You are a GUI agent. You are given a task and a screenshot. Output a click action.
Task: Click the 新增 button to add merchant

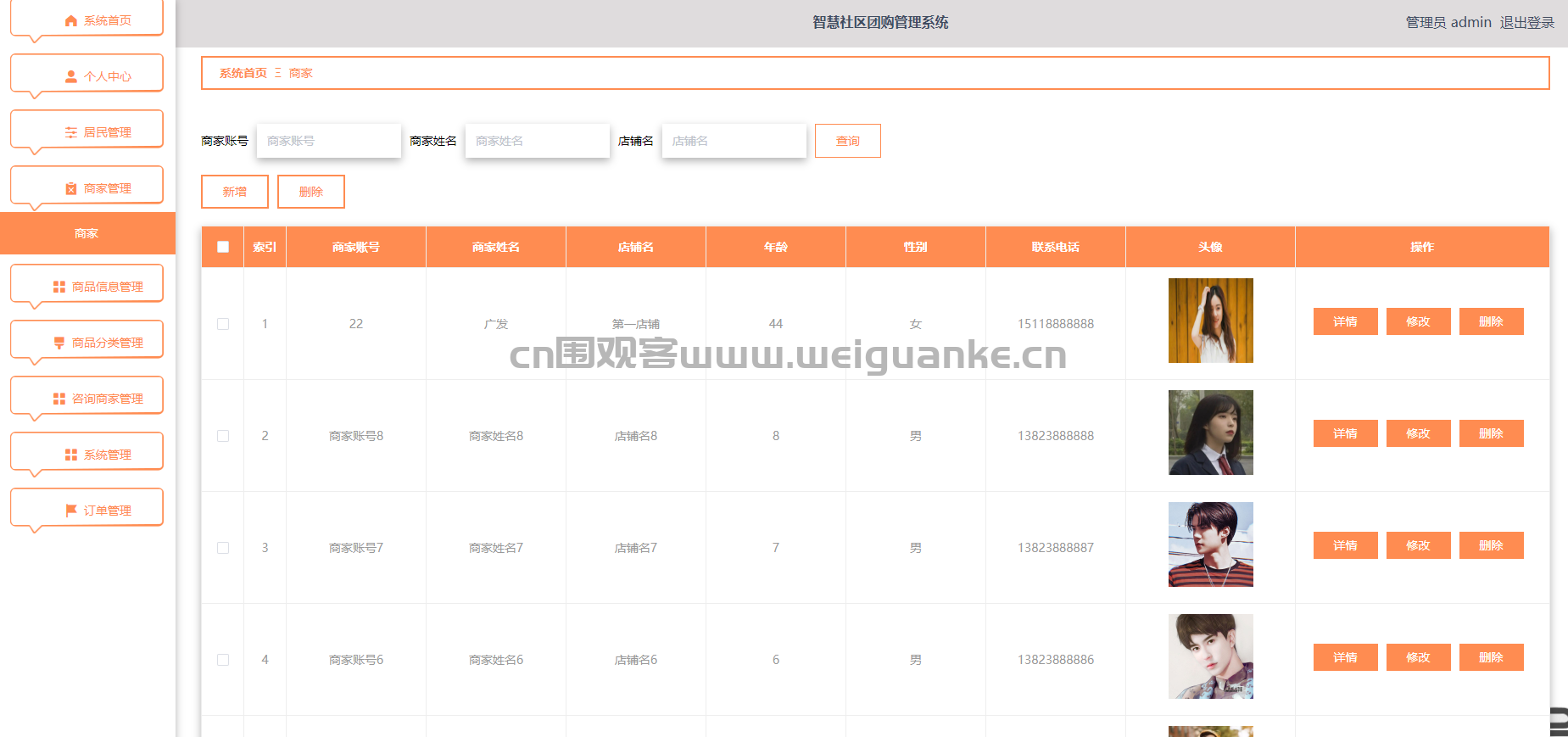[235, 192]
